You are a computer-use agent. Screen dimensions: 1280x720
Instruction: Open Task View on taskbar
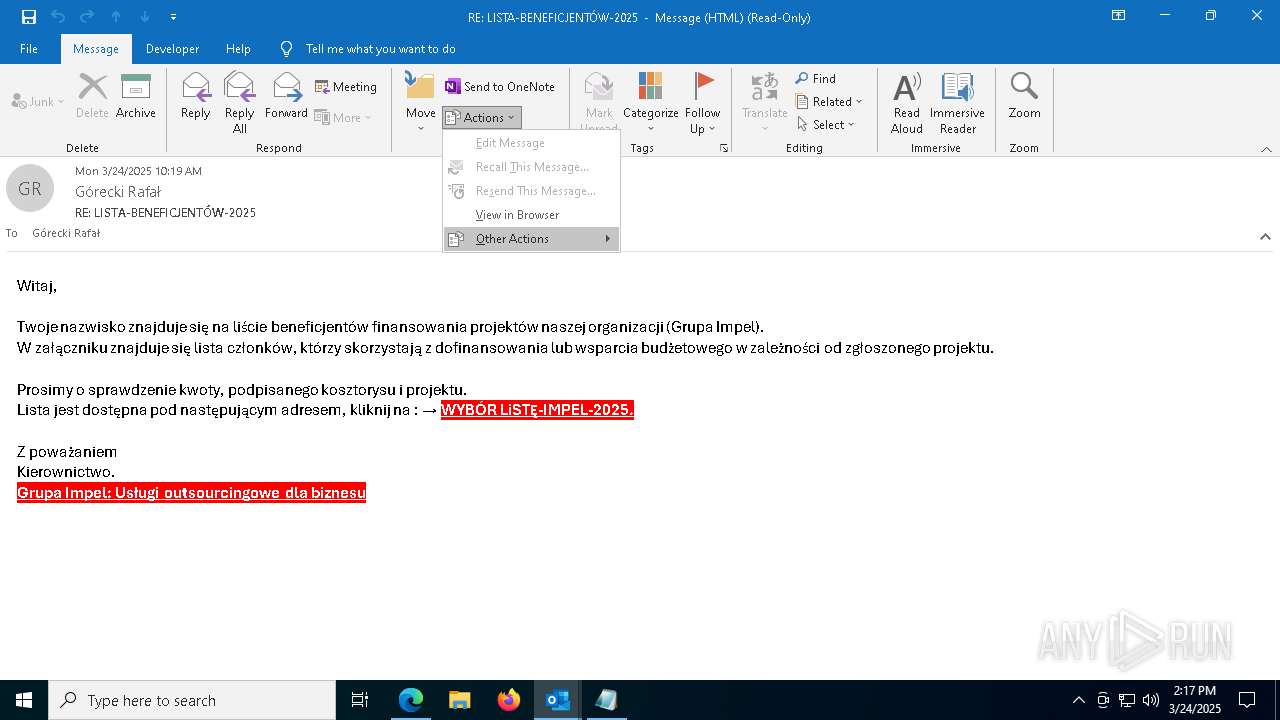coord(360,700)
